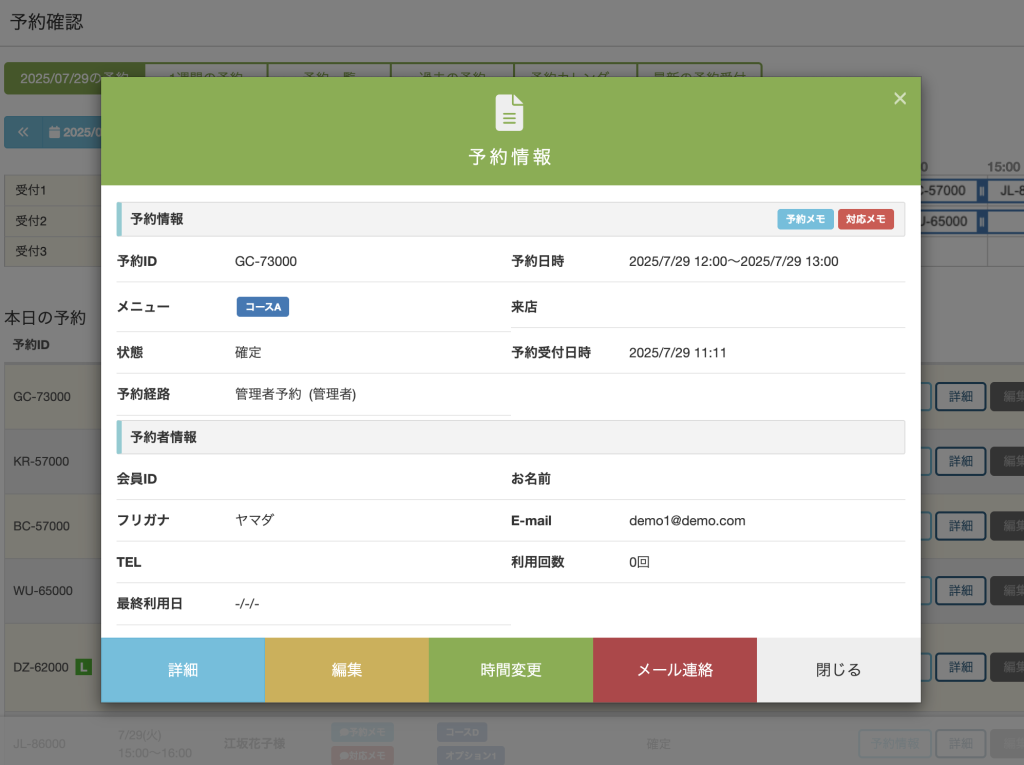Open the date picker calendar button
The height and width of the screenshot is (765, 1024).
tap(73, 132)
